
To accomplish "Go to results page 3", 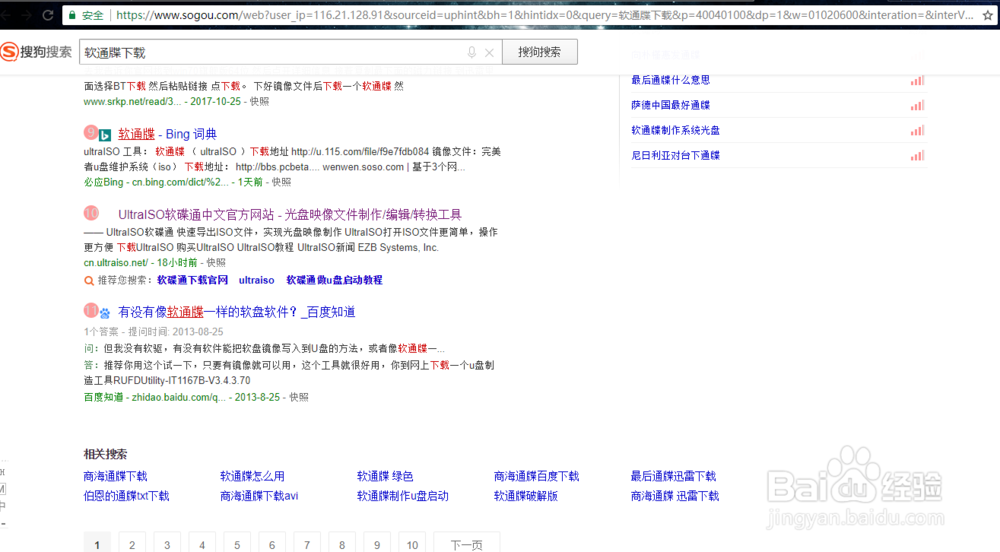I will pos(167,544).
